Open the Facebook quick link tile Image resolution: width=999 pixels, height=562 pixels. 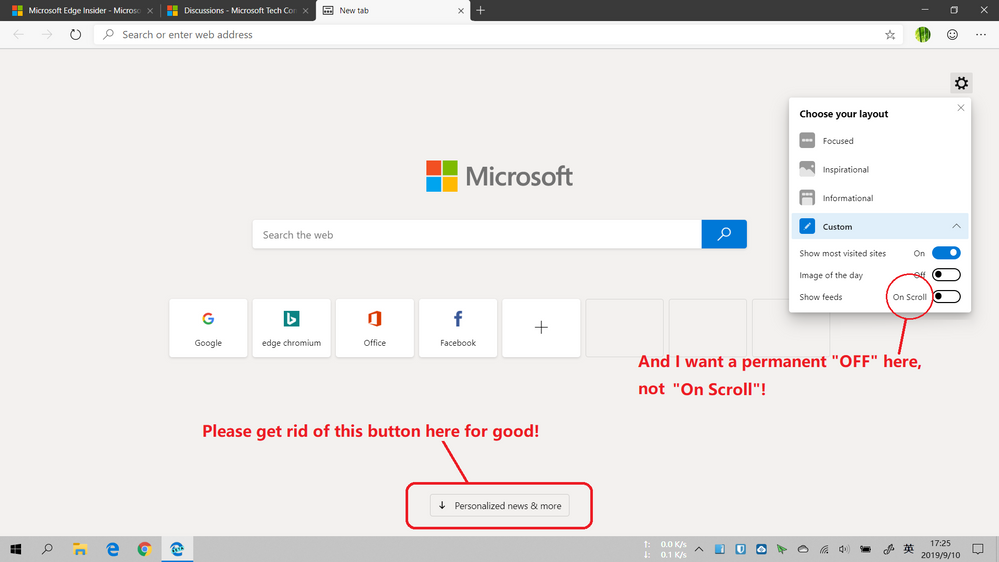pyautogui.click(x=457, y=328)
